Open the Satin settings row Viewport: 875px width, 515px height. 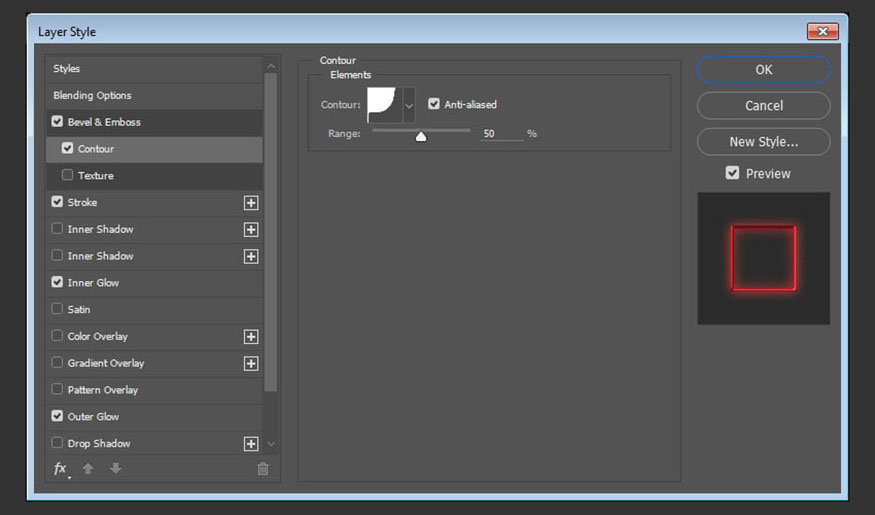[154, 310]
